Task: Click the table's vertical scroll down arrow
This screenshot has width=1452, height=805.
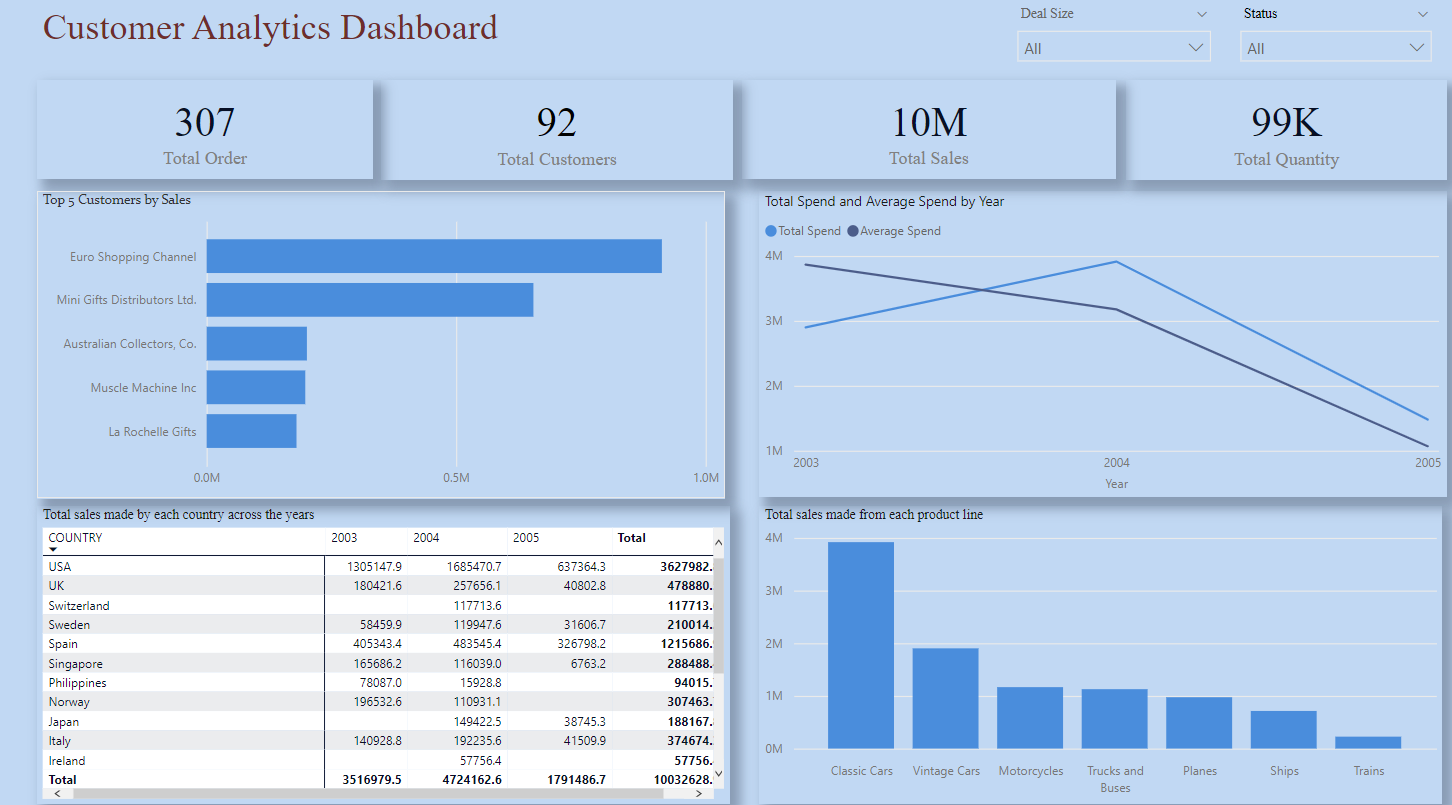Action: (x=718, y=775)
